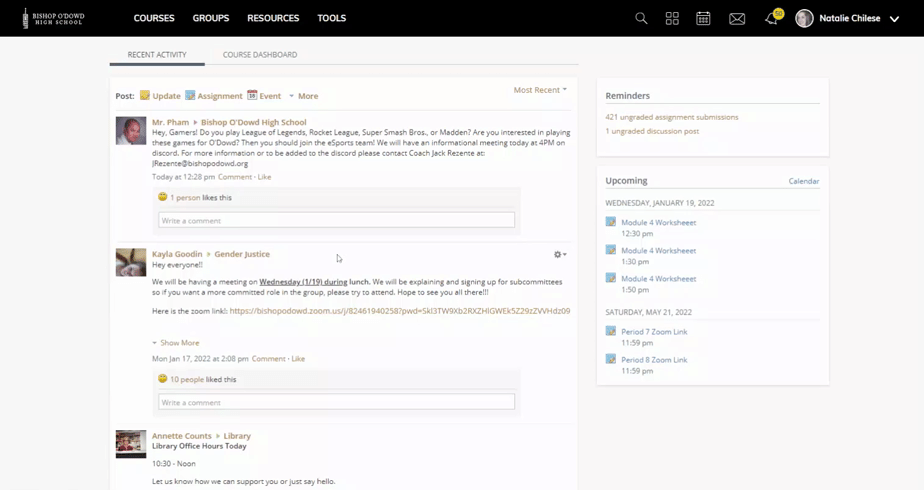924x490 pixels.
Task: Click Mr. Pham's profile thumbnail
Action: pos(131,131)
